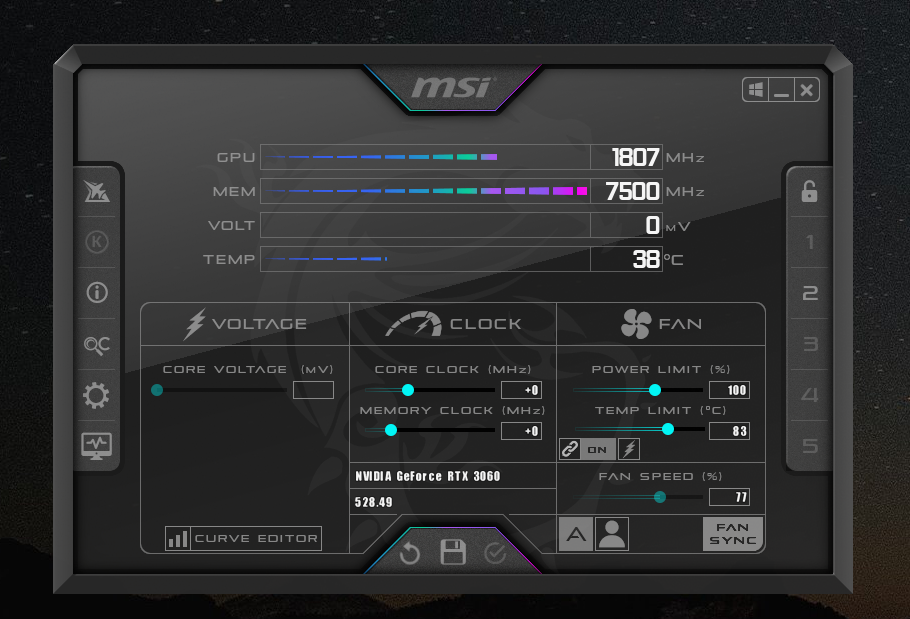Save profile with the floppy disk icon
Image resolution: width=910 pixels, height=619 pixels.
point(453,552)
